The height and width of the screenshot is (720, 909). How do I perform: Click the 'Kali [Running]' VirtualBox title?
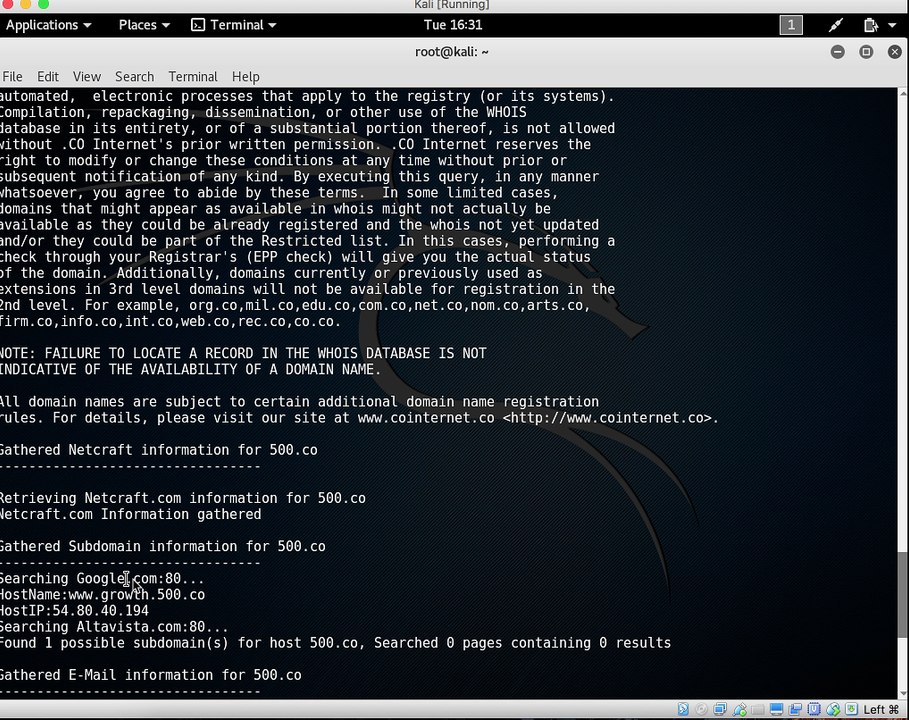click(452, 5)
